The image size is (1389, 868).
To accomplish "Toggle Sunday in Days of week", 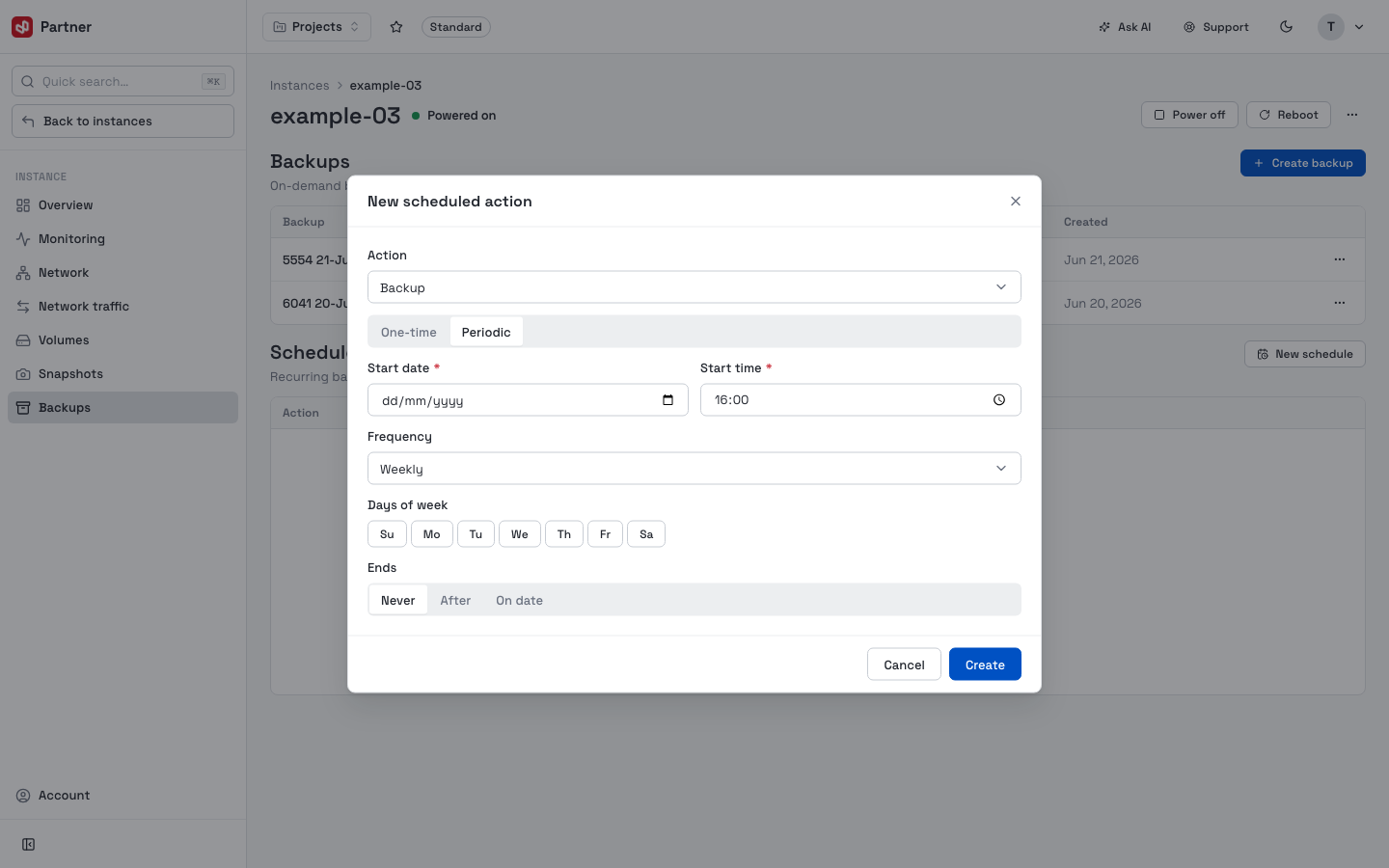I will coord(387,534).
